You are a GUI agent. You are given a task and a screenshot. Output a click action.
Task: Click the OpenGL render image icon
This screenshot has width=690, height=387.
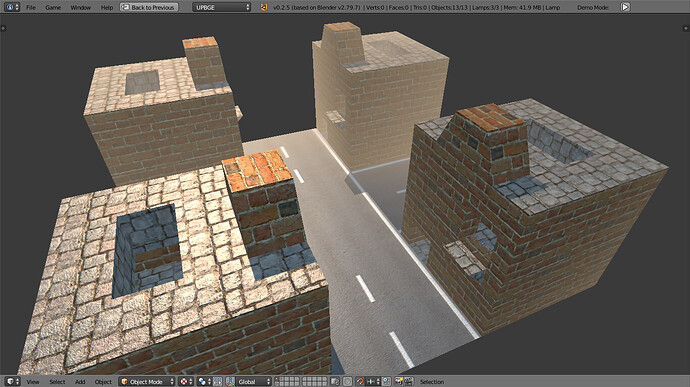(399, 381)
